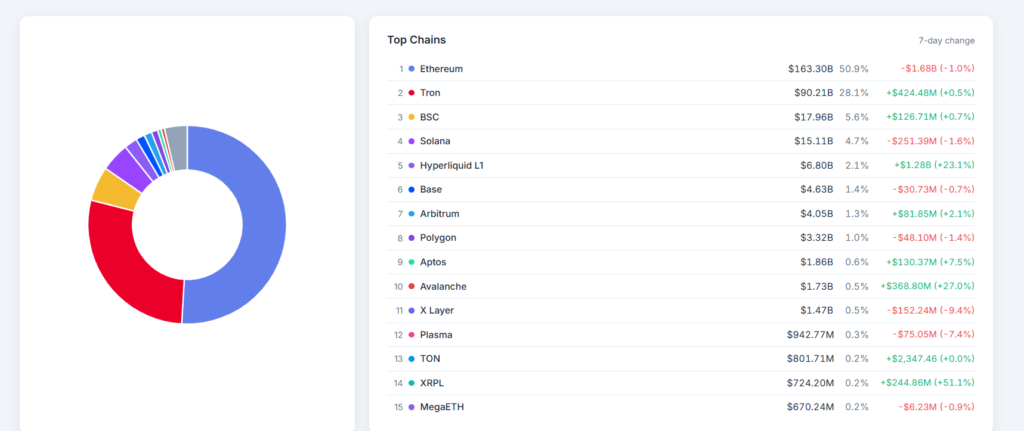Screen dimensions: 1024x431
Task: Click Avalanche's +$368.80M (+27.0%) change
Action: pyautogui.click(x=927, y=286)
